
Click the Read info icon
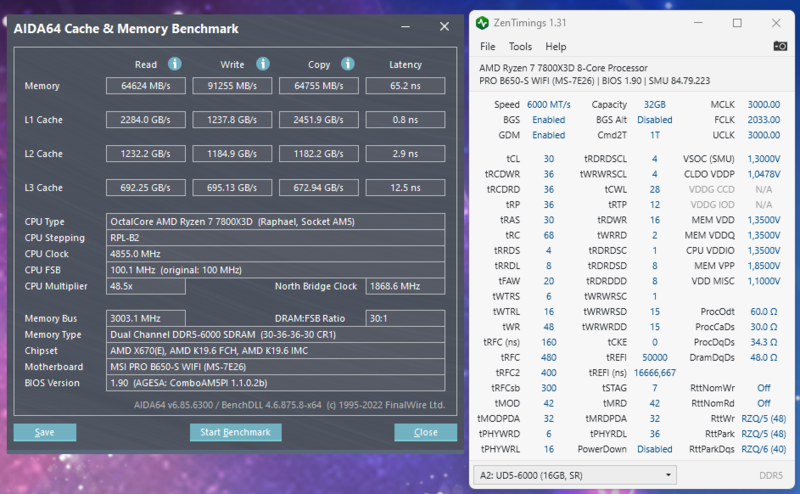click(174, 64)
